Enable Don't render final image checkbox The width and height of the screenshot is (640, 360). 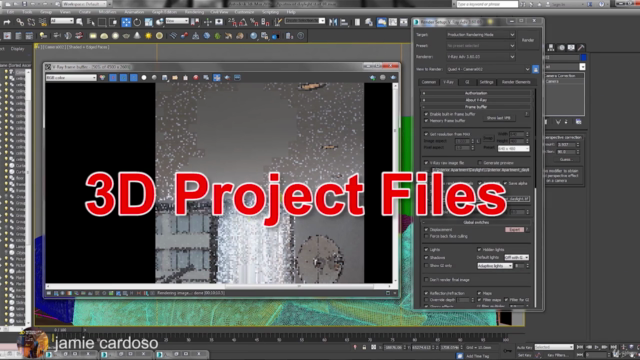pos(427,280)
